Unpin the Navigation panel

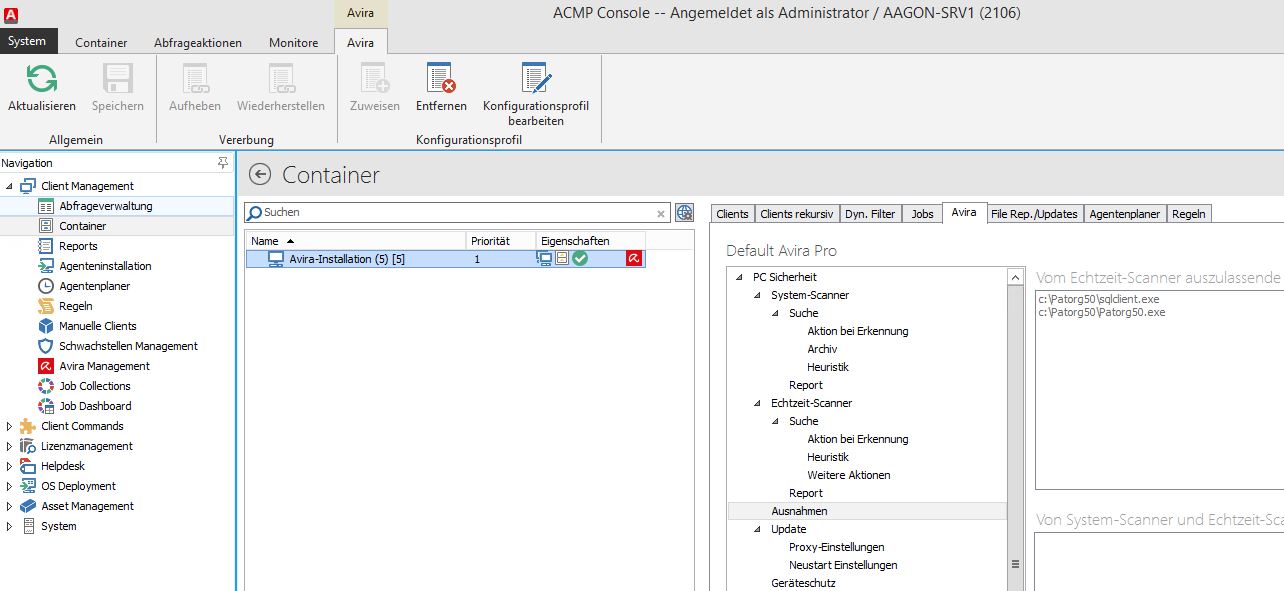click(x=223, y=163)
